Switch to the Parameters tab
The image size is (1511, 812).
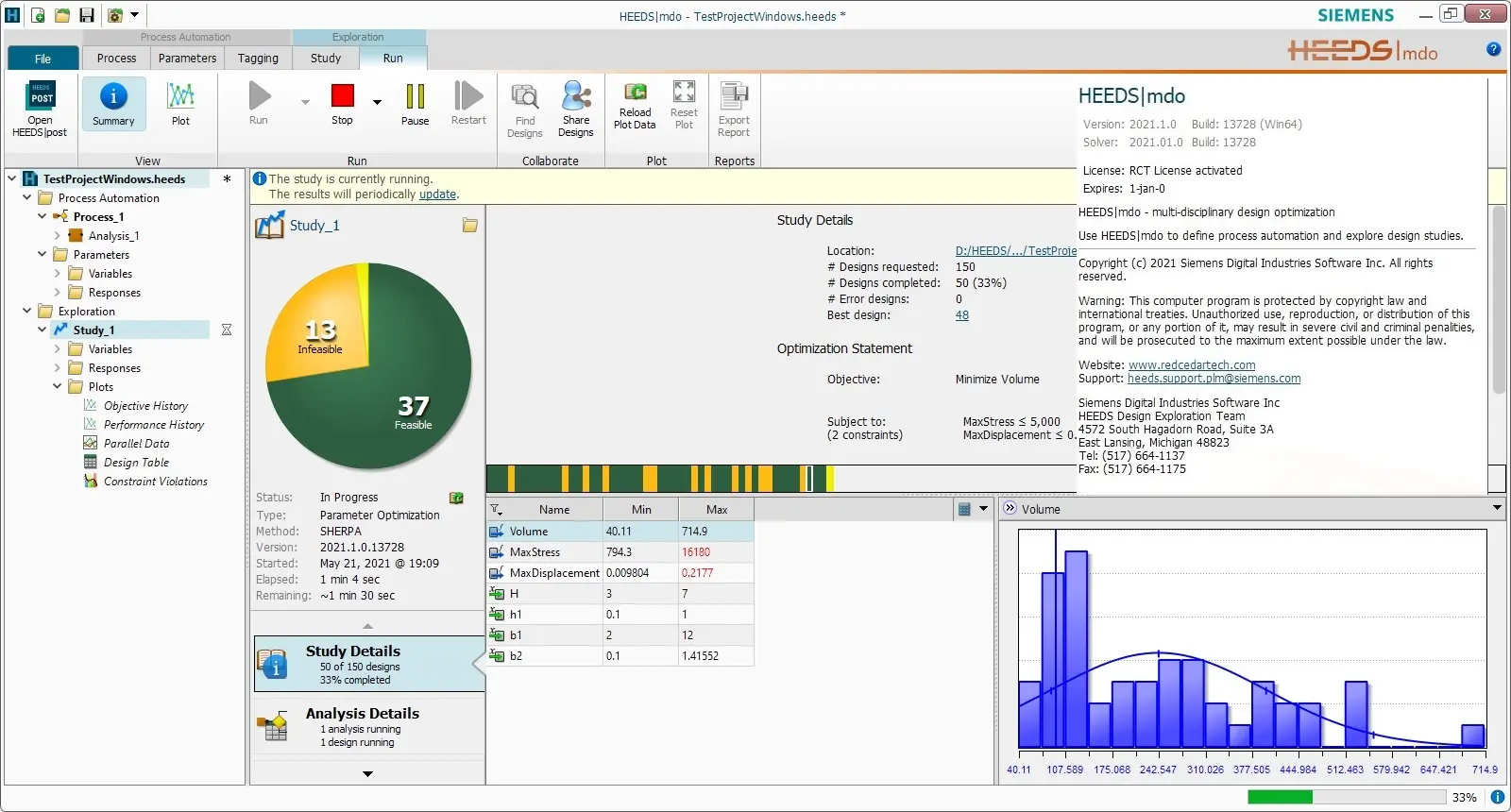point(188,59)
